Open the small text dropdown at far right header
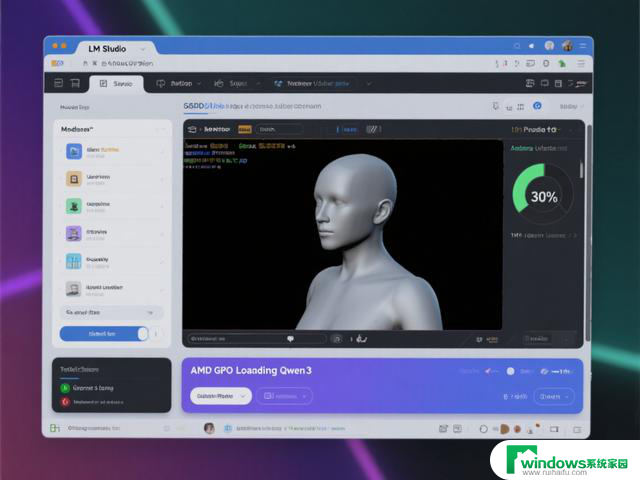This screenshot has width=640, height=480. point(571,107)
